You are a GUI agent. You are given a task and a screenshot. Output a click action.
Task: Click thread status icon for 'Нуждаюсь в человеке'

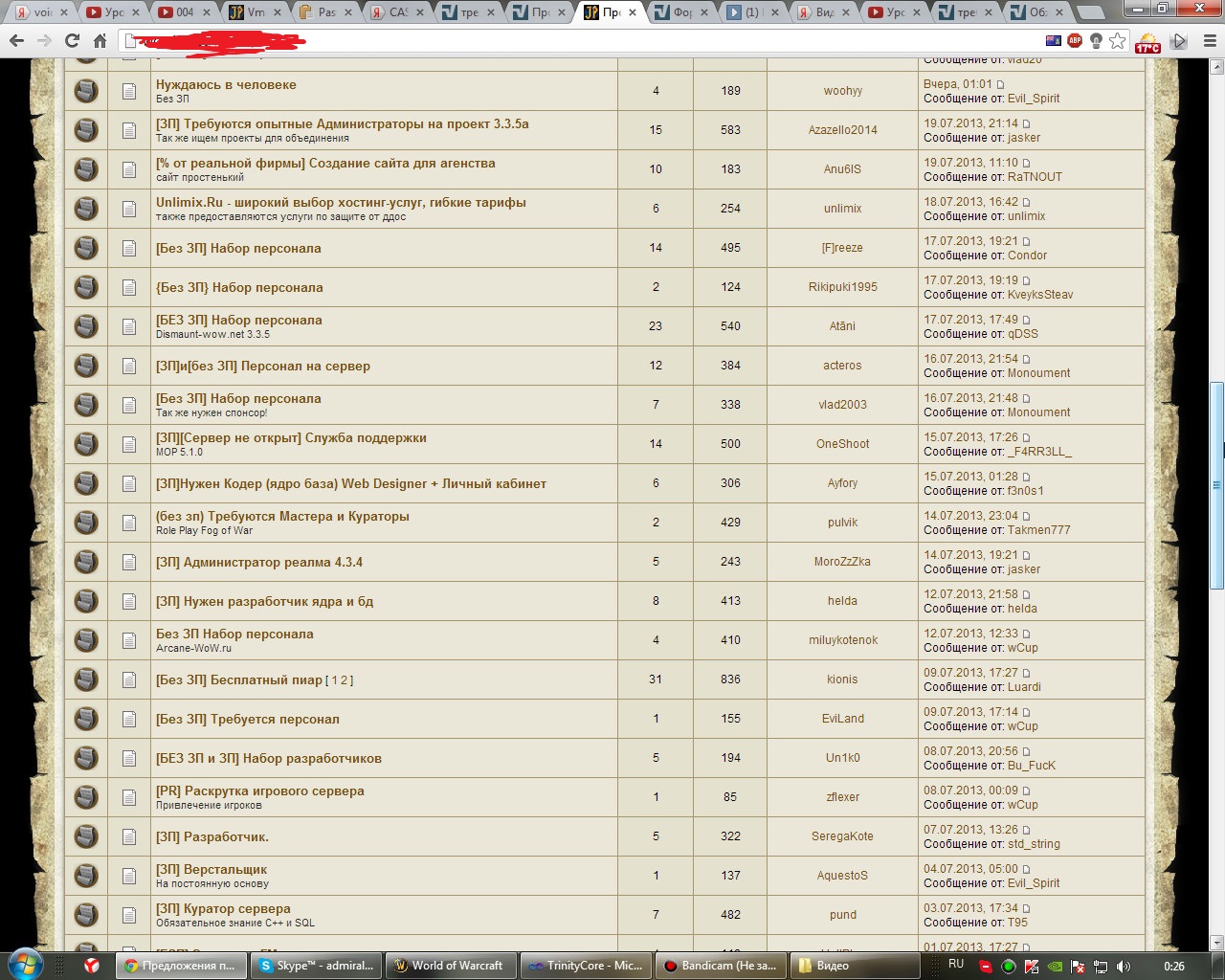86,91
